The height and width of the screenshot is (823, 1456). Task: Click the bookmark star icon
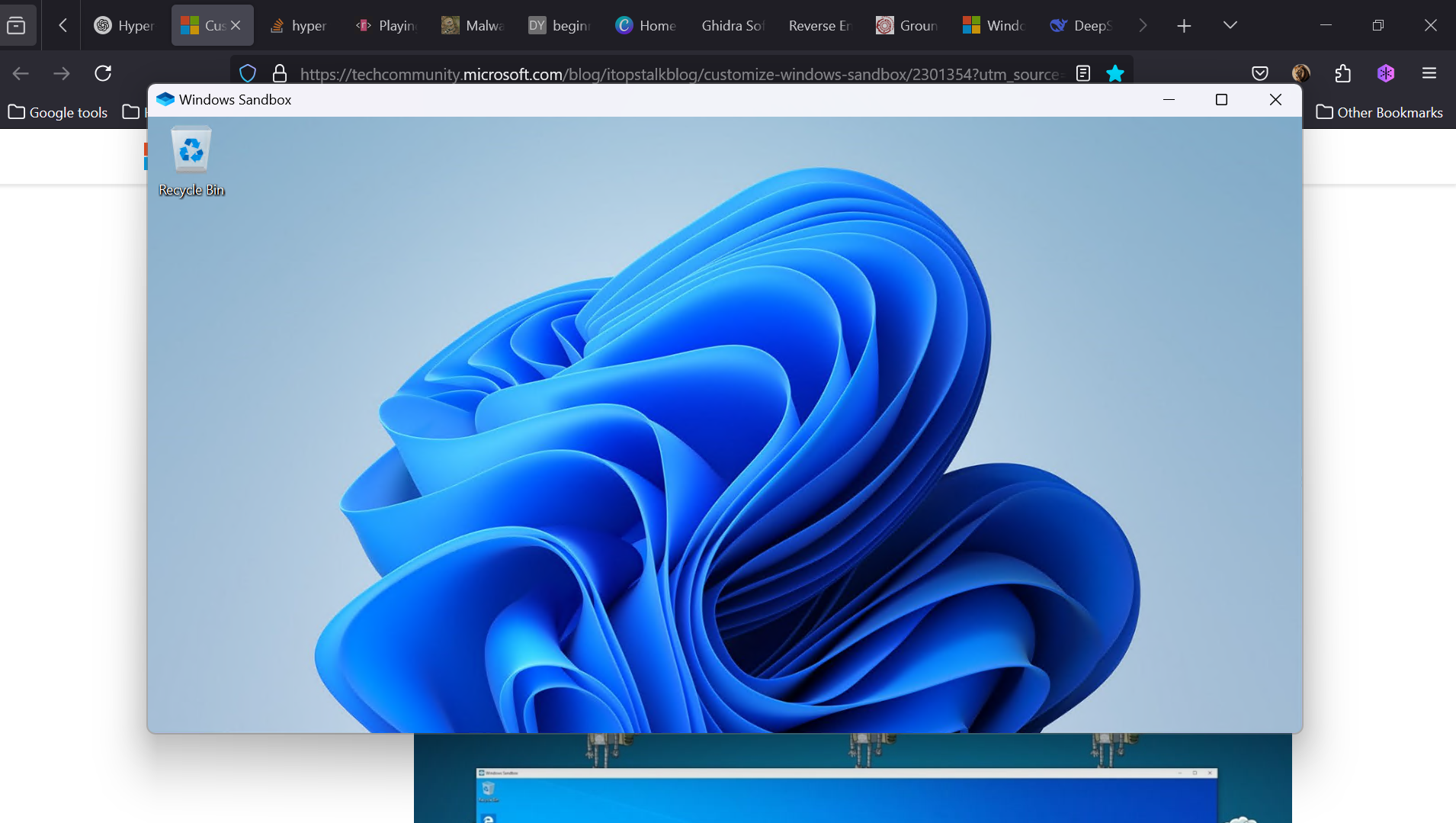1115,73
